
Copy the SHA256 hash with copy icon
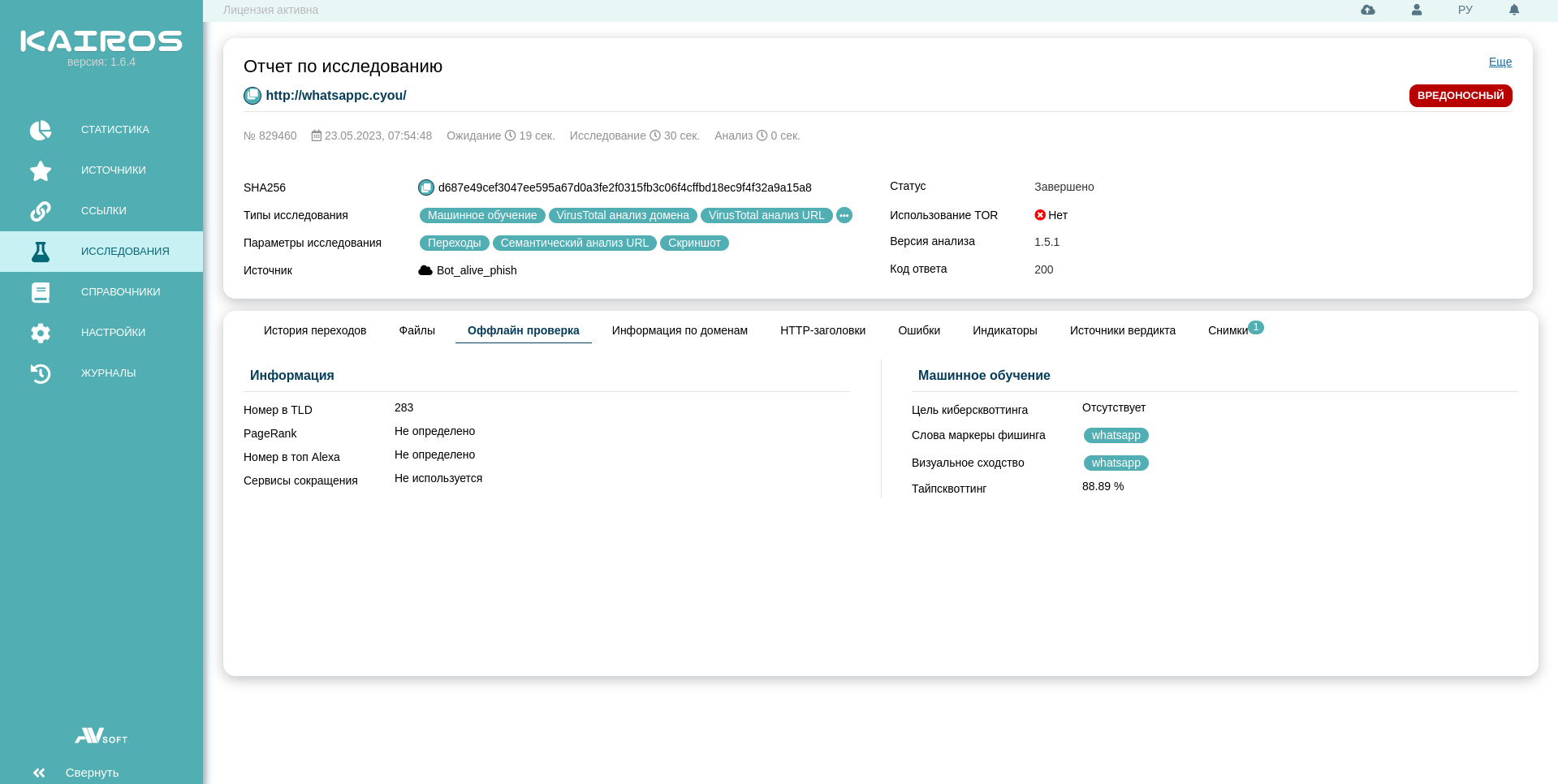426,187
